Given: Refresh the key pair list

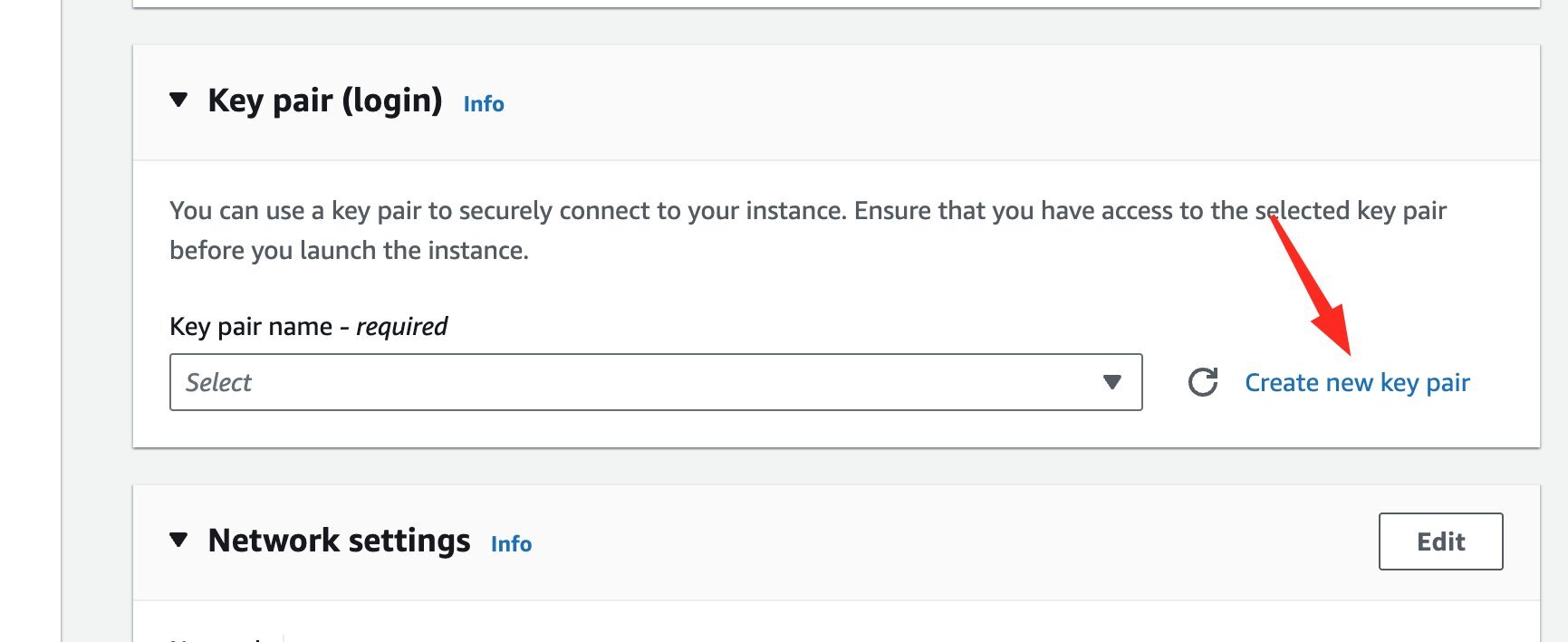Looking at the screenshot, I should 1203,382.
